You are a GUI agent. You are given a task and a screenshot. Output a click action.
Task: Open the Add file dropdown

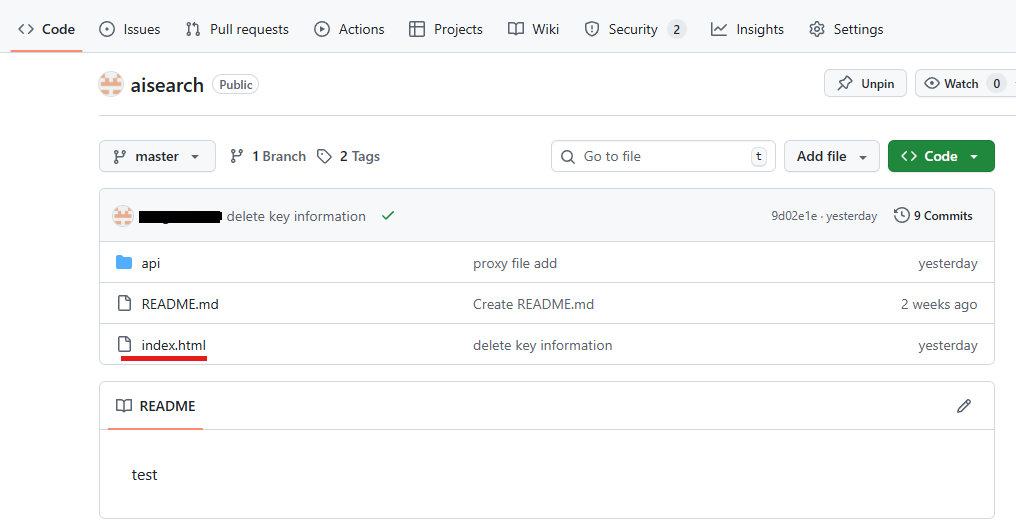click(831, 156)
